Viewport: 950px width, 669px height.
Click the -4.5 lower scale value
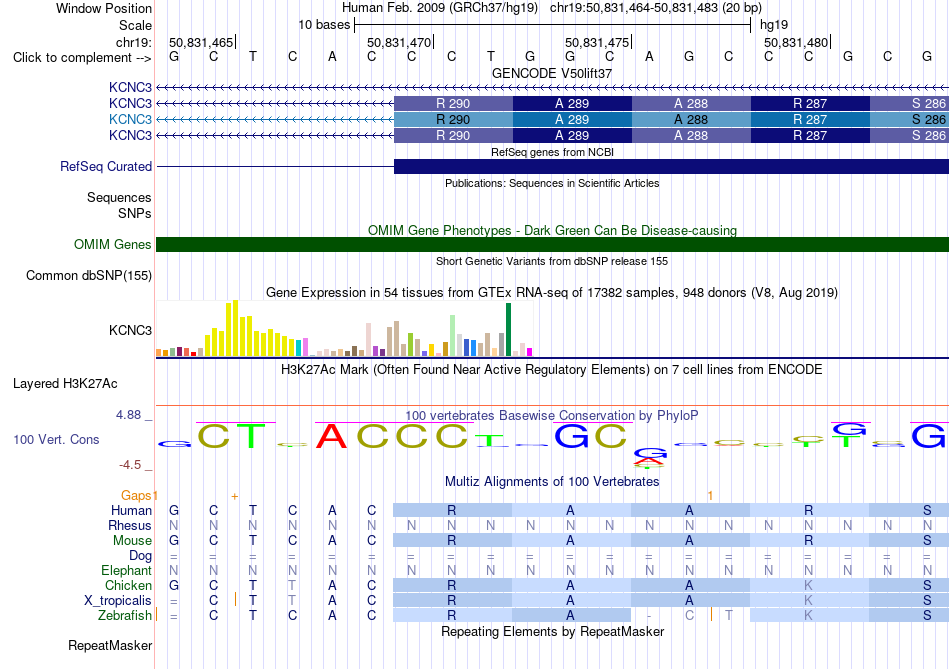130,465
